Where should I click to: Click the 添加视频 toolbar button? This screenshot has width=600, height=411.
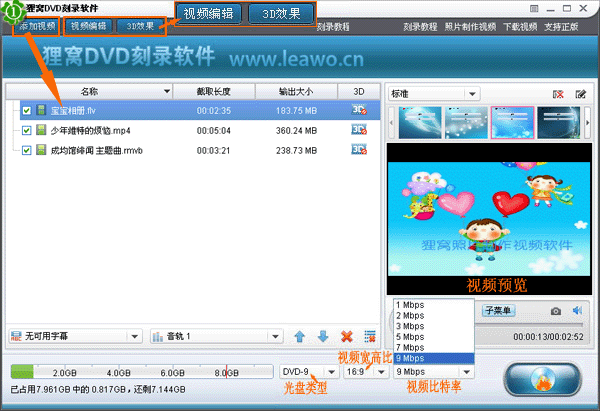(36, 26)
